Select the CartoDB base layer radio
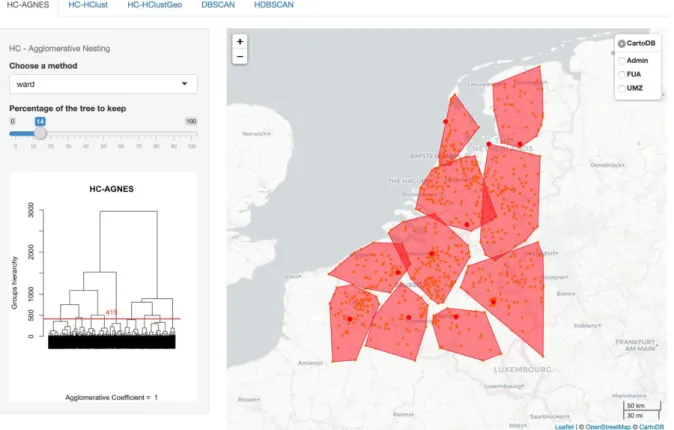Viewport: 674px width, 430px height. [x=621, y=43]
